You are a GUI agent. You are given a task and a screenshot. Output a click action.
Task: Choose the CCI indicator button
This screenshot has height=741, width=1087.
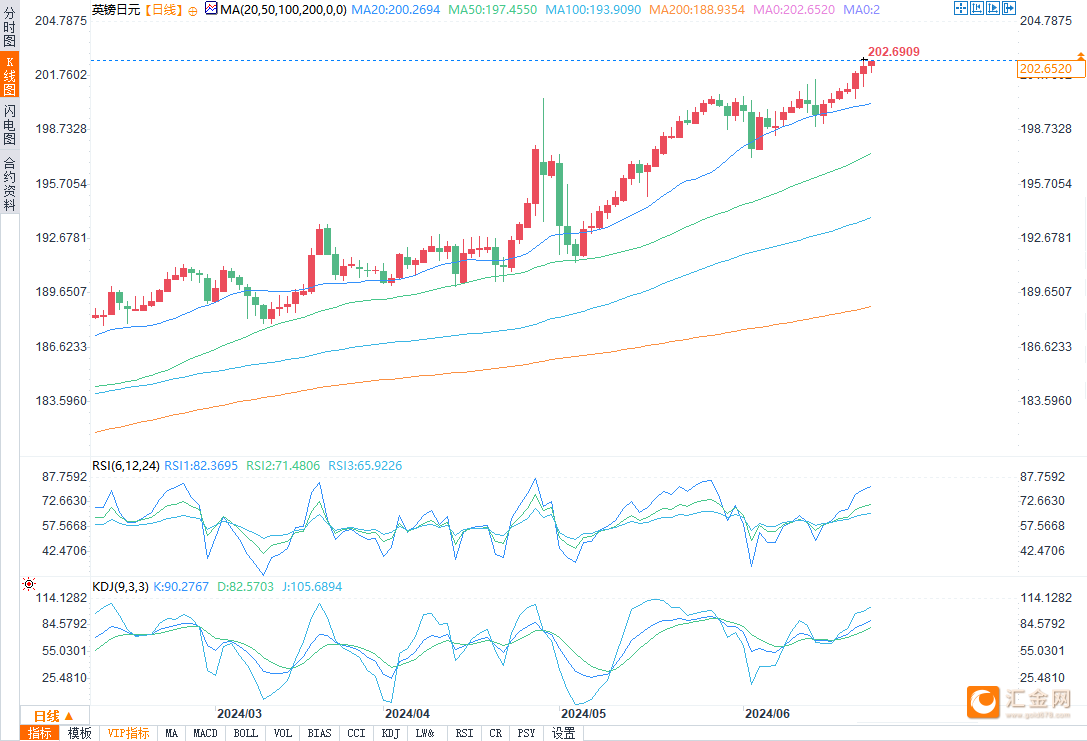click(x=356, y=733)
